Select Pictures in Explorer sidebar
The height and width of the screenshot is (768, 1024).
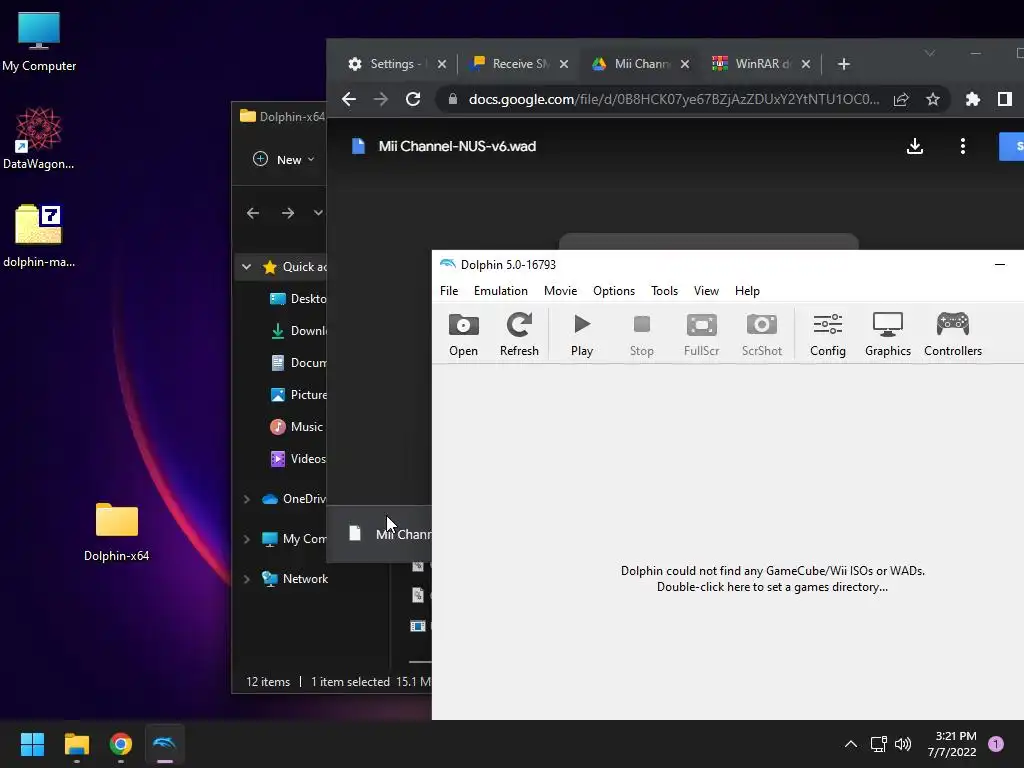tap(298, 394)
